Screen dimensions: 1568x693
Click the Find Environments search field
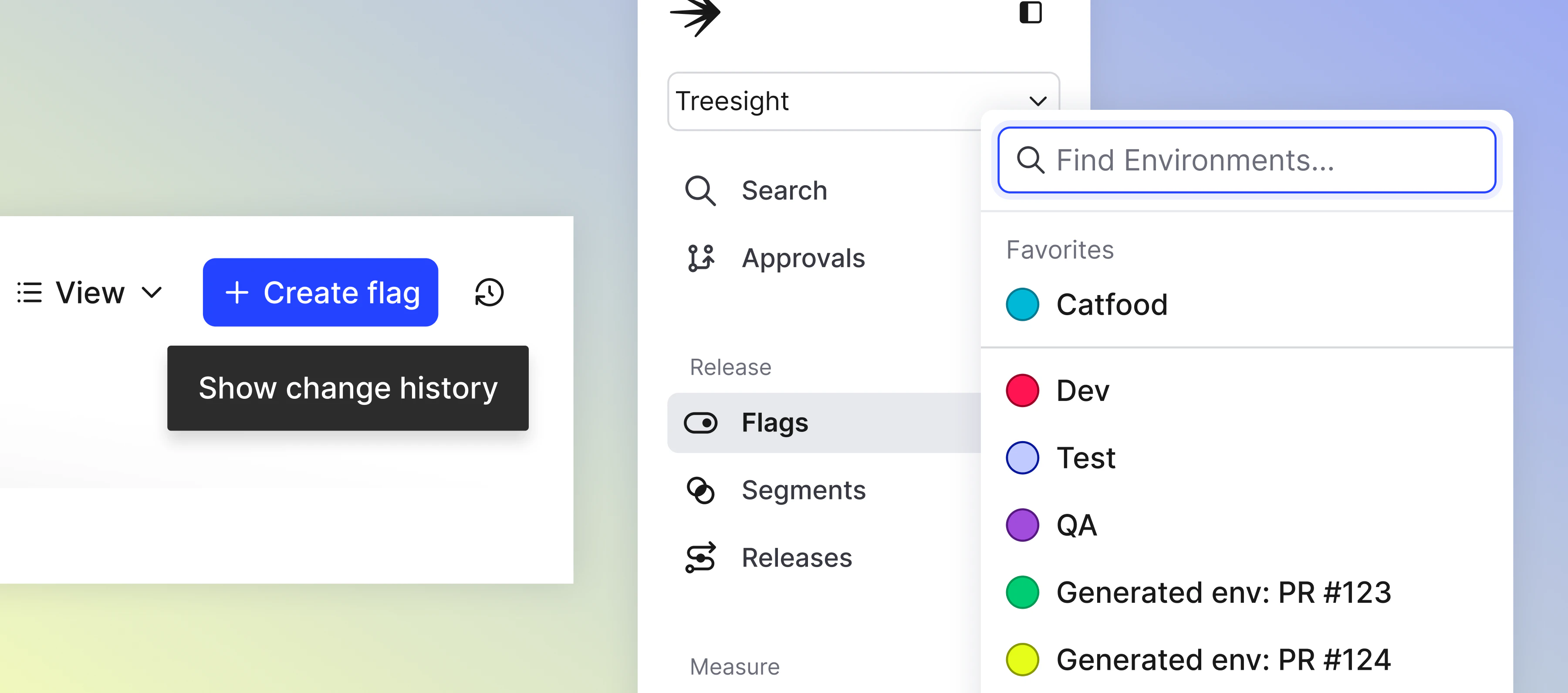[1245, 160]
